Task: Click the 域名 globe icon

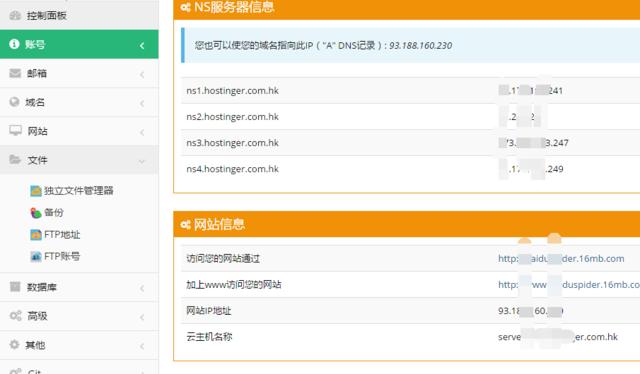Action: pyautogui.click(x=14, y=102)
